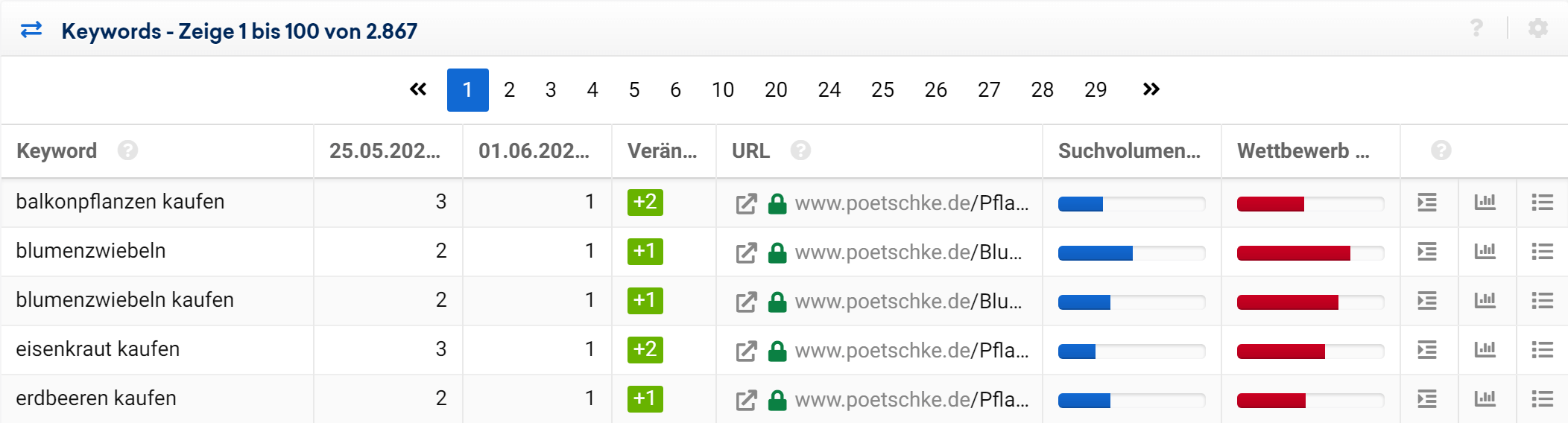The width and height of the screenshot is (1568, 423).
Task: Sort by the Suchvolumen column header
Action: tap(1128, 151)
